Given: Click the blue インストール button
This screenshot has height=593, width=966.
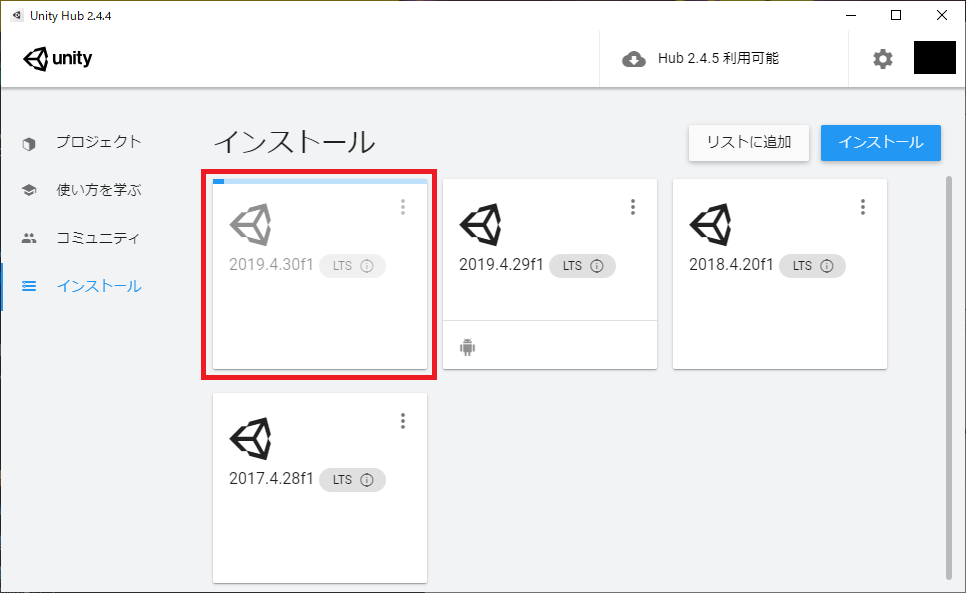Looking at the screenshot, I should click(x=880, y=142).
